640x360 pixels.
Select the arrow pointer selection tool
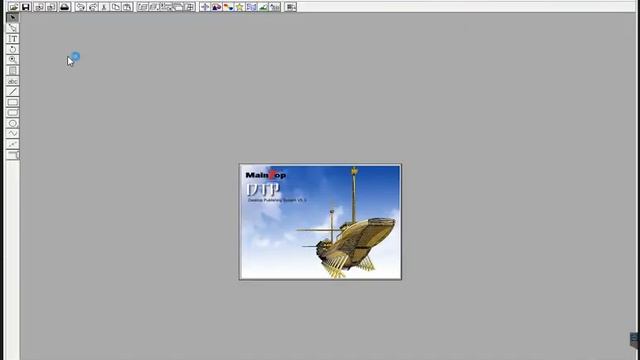pyautogui.click(x=13, y=18)
